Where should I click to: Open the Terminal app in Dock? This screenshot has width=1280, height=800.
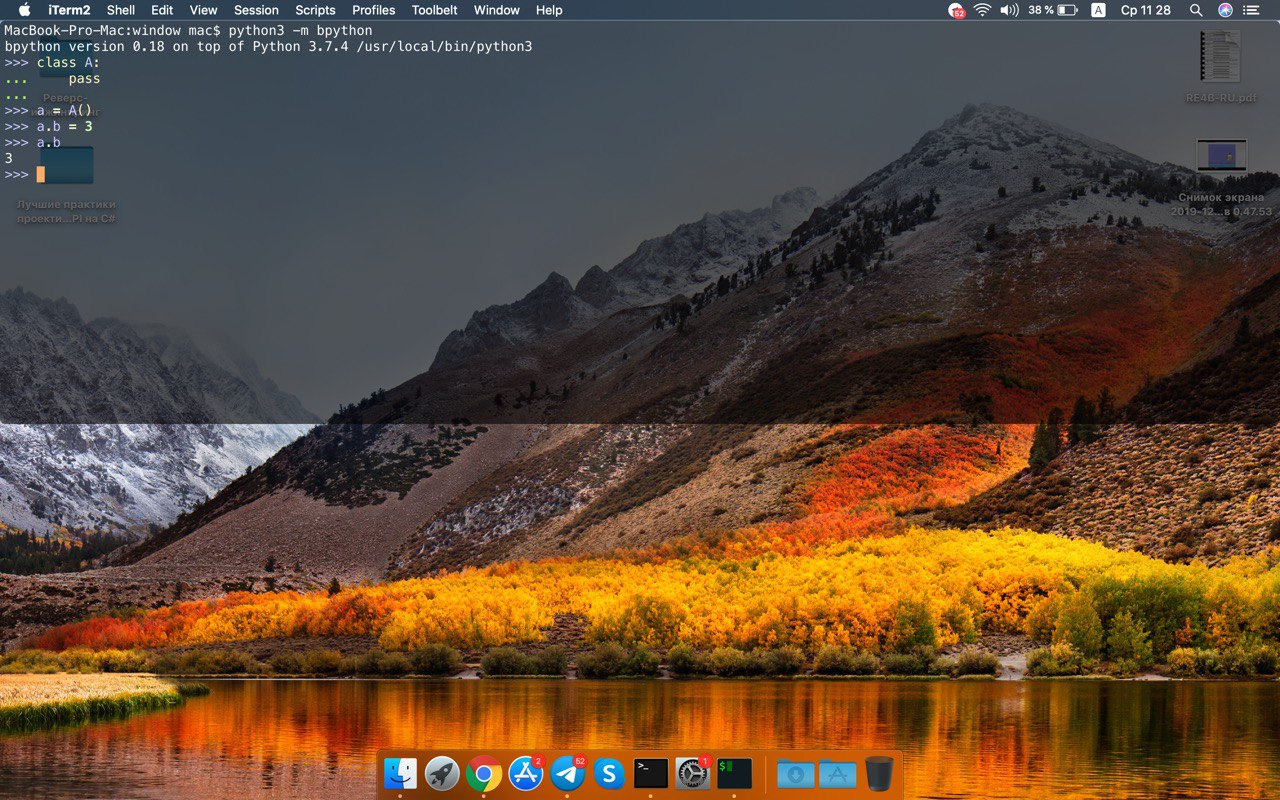click(651, 773)
